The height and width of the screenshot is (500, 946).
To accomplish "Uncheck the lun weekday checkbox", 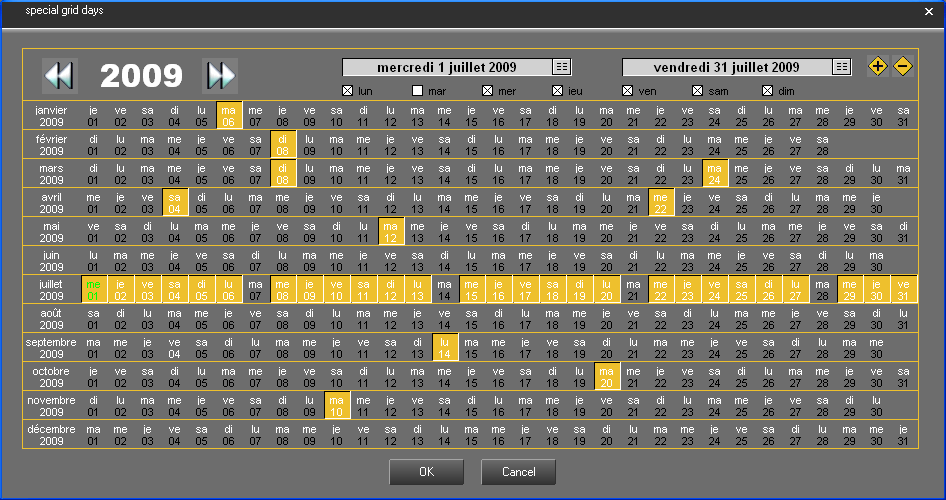I will pyautogui.click(x=348, y=91).
